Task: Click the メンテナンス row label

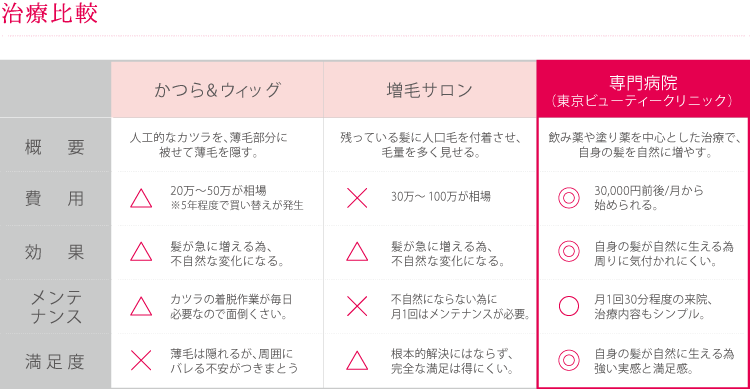Action: 56,307
